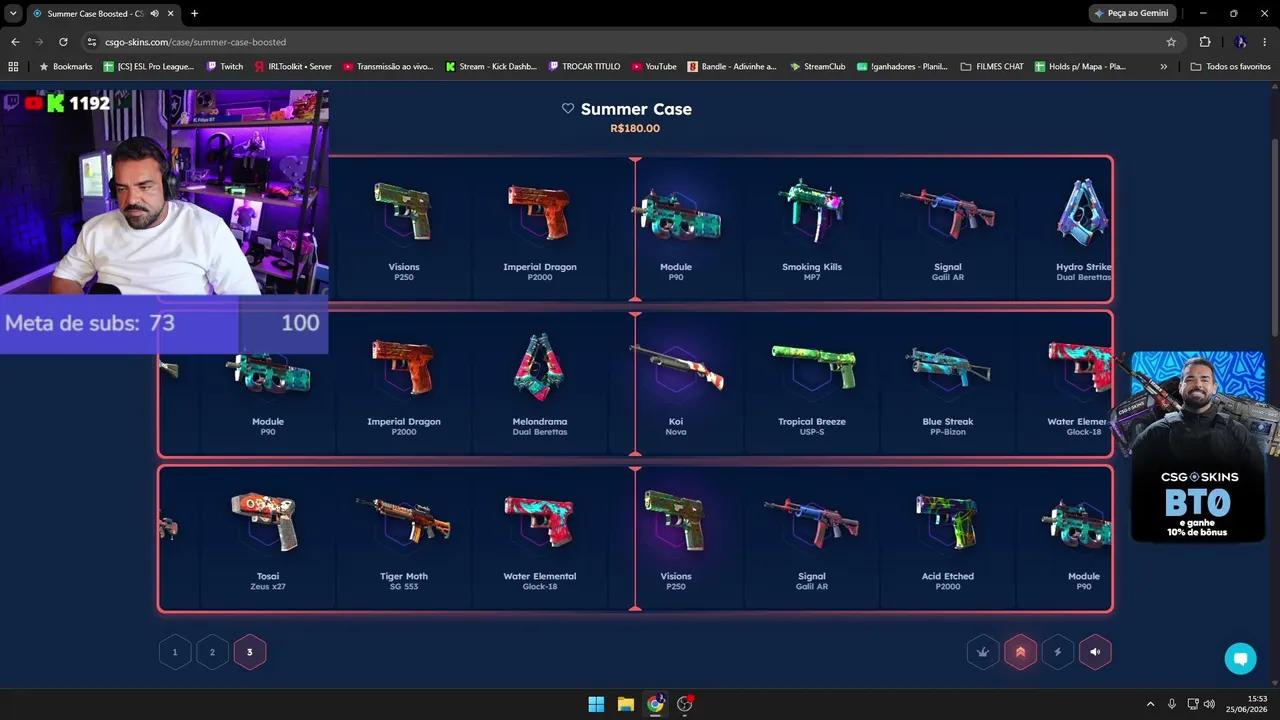
Task: Open the Twitch bookmark
Action: 225,66
